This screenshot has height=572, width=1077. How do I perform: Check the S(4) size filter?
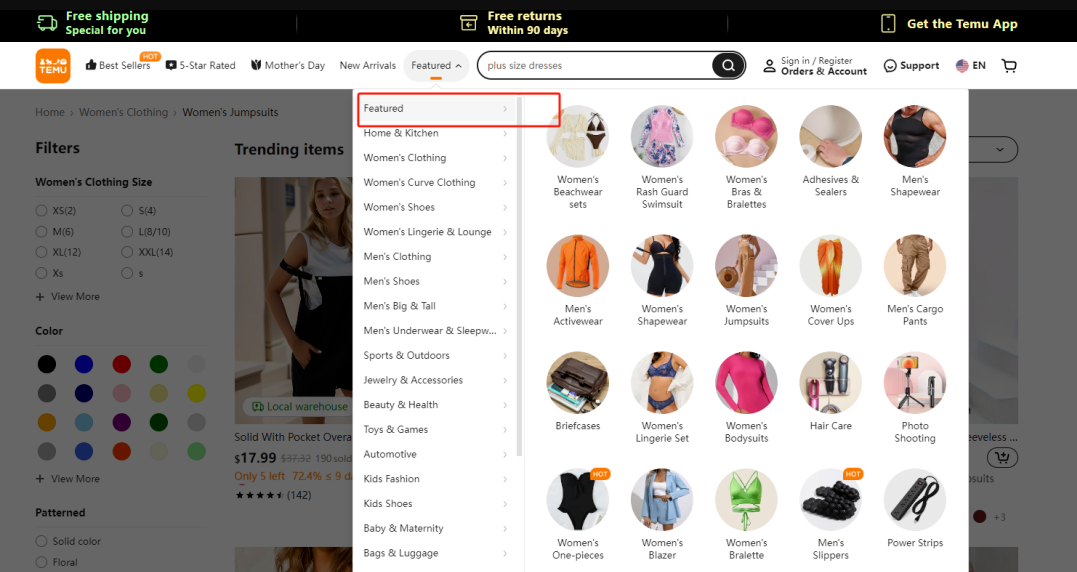pos(127,211)
